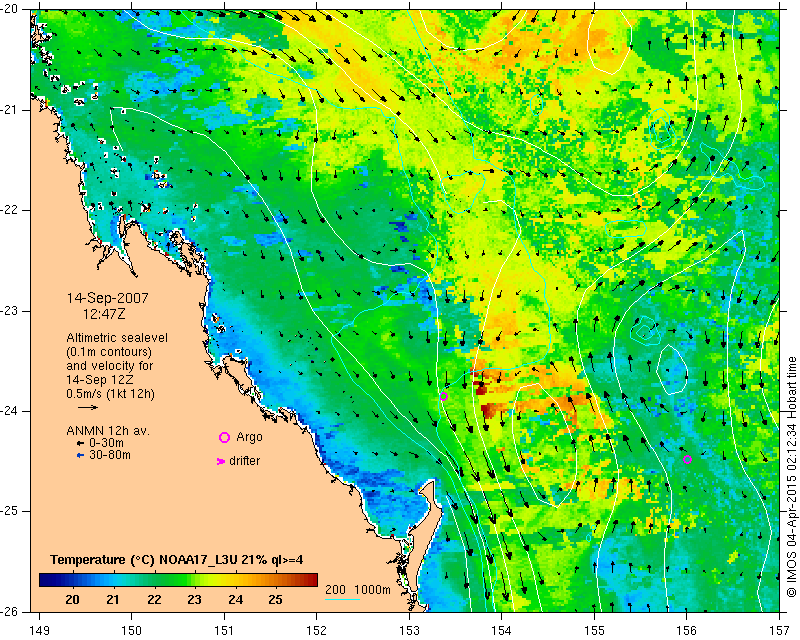Image resolution: width=800 pixels, height=640 pixels.
Task: Select the Argo float marker near 153.4°E, 23.9°S
Action: click(443, 397)
